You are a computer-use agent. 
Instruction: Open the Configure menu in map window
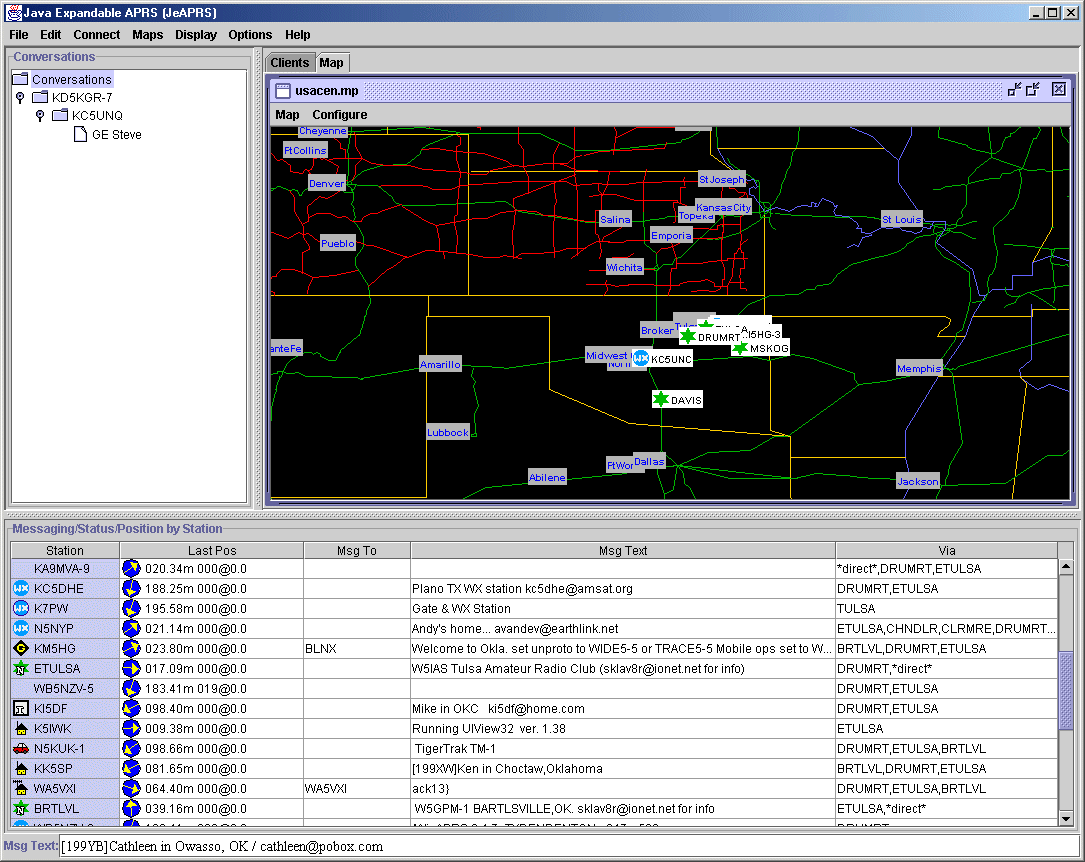[x=339, y=115]
